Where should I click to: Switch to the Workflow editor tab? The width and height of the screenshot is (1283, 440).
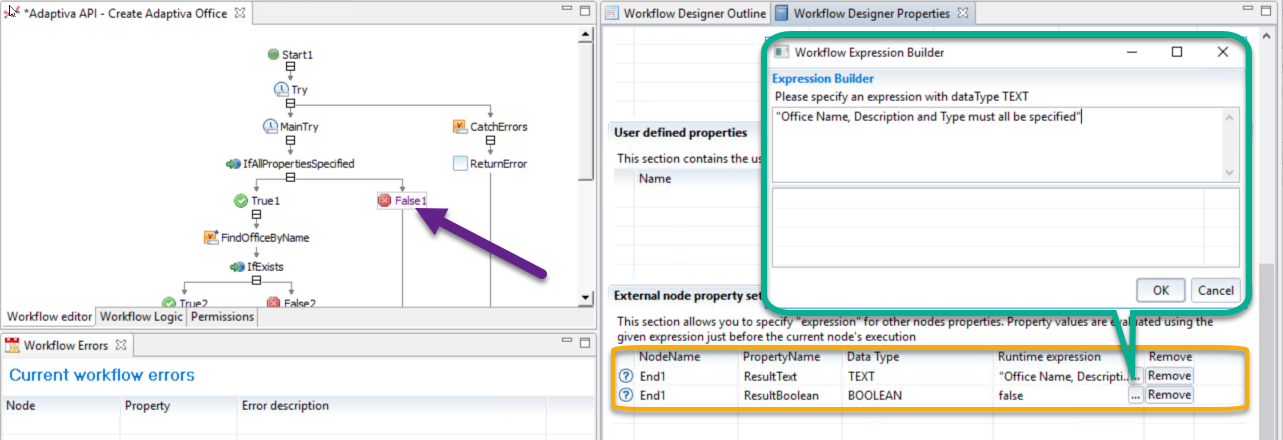click(x=49, y=316)
